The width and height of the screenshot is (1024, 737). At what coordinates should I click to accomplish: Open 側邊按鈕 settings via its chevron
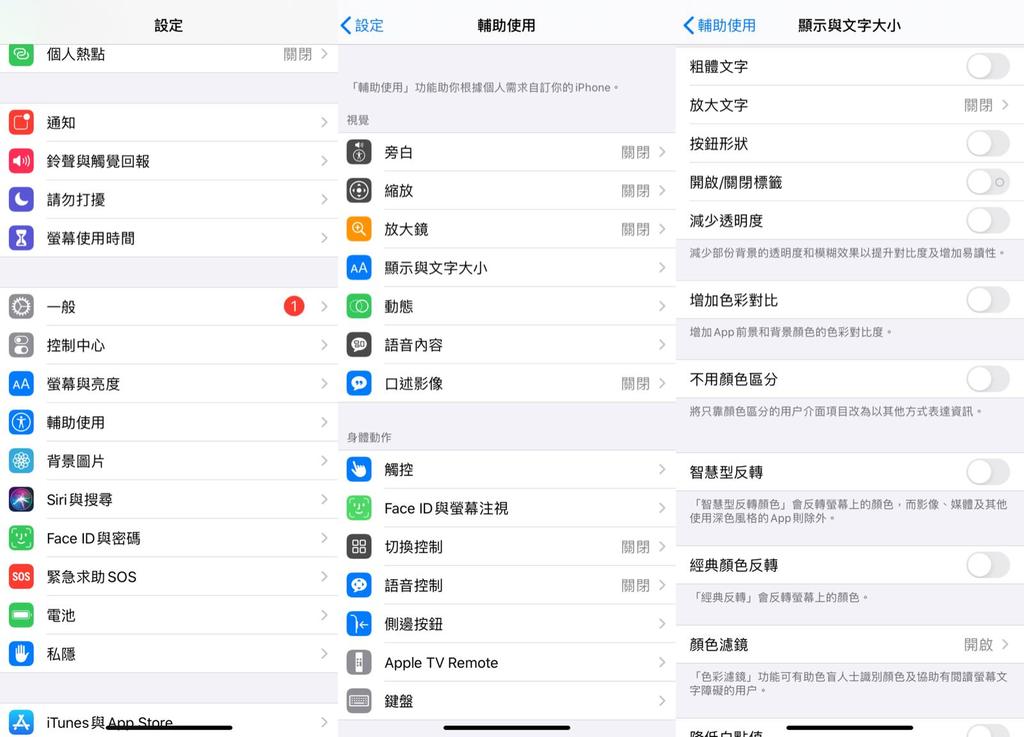[663, 623]
